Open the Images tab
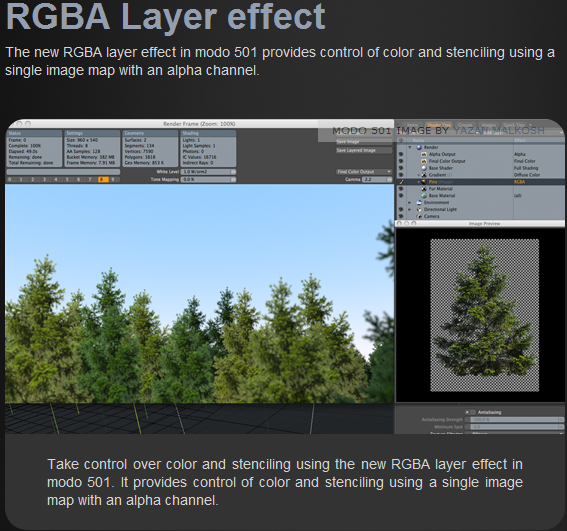The height and width of the screenshot is (531, 567). point(489,125)
